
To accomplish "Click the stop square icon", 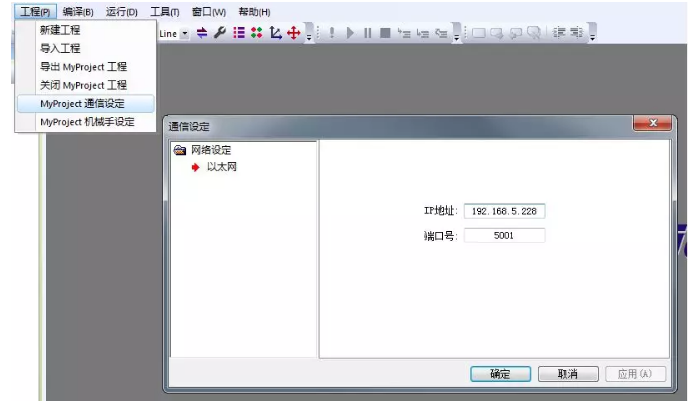I will (385, 33).
